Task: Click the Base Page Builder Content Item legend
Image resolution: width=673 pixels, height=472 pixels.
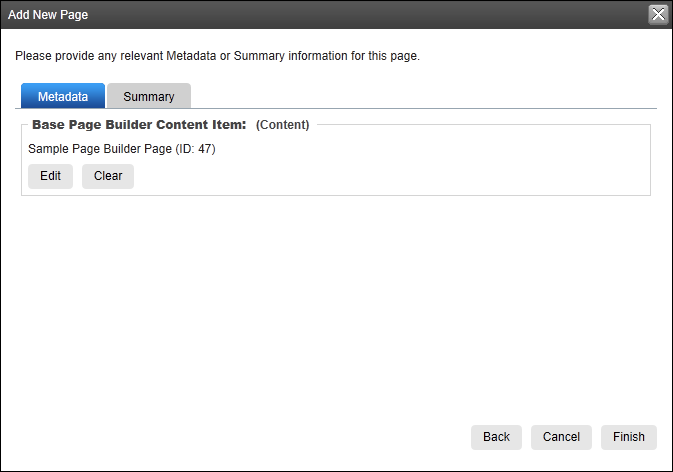Action: 139,124
